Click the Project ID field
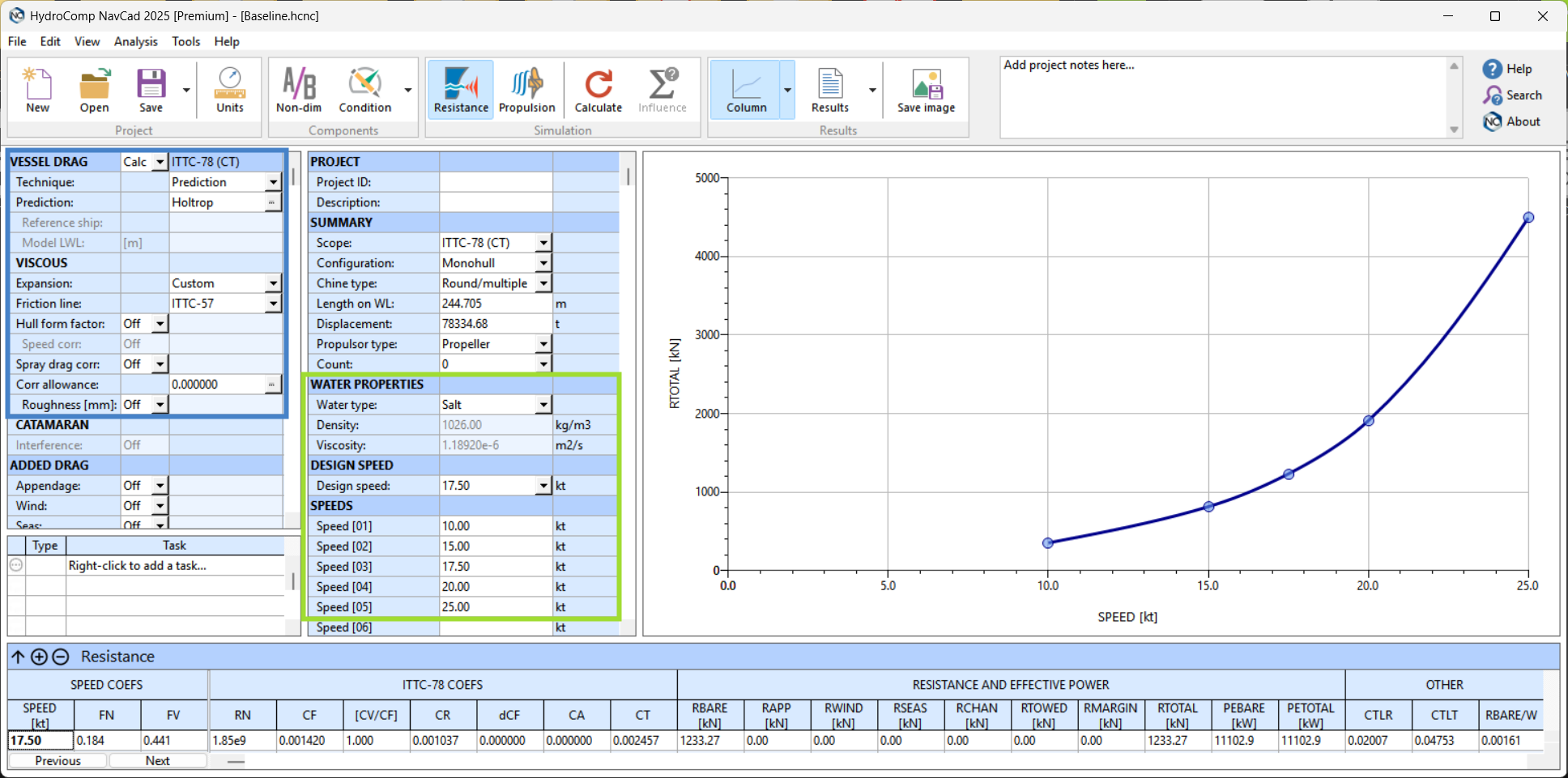Image resolution: width=1568 pixels, height=778 pixels. tap(496, 182)
